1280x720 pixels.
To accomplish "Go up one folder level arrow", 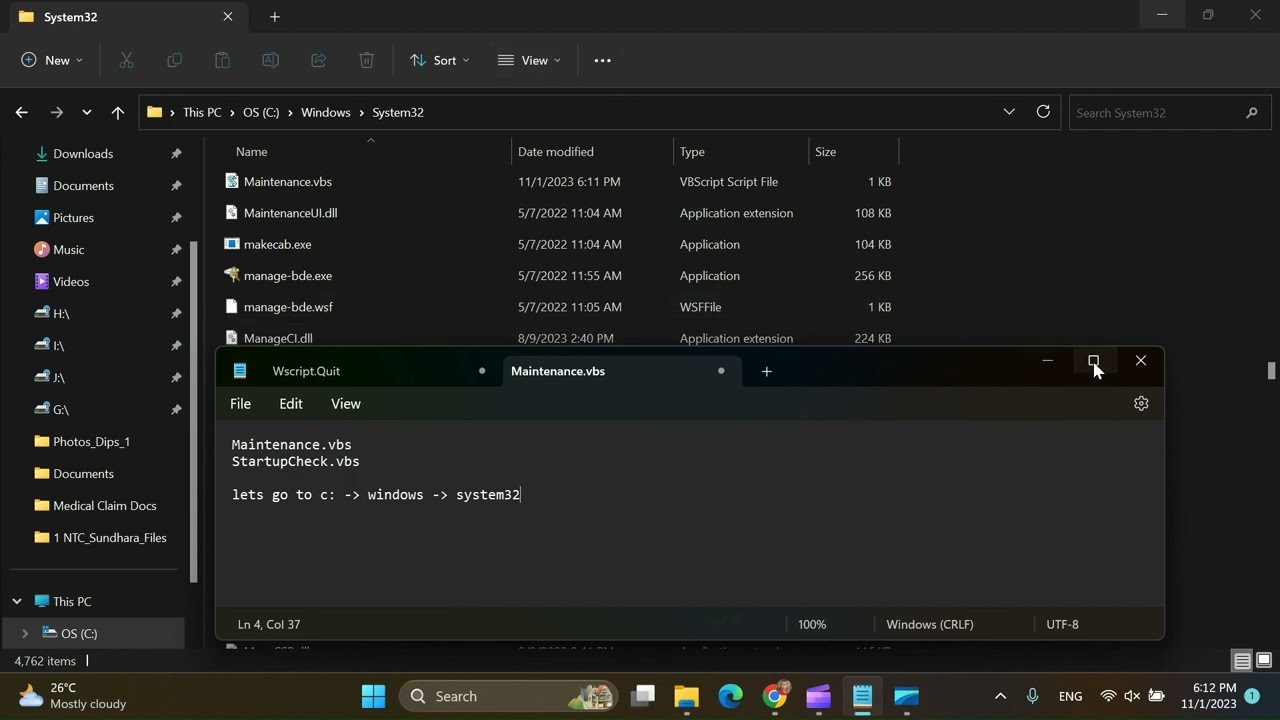I will pos(118,112).
